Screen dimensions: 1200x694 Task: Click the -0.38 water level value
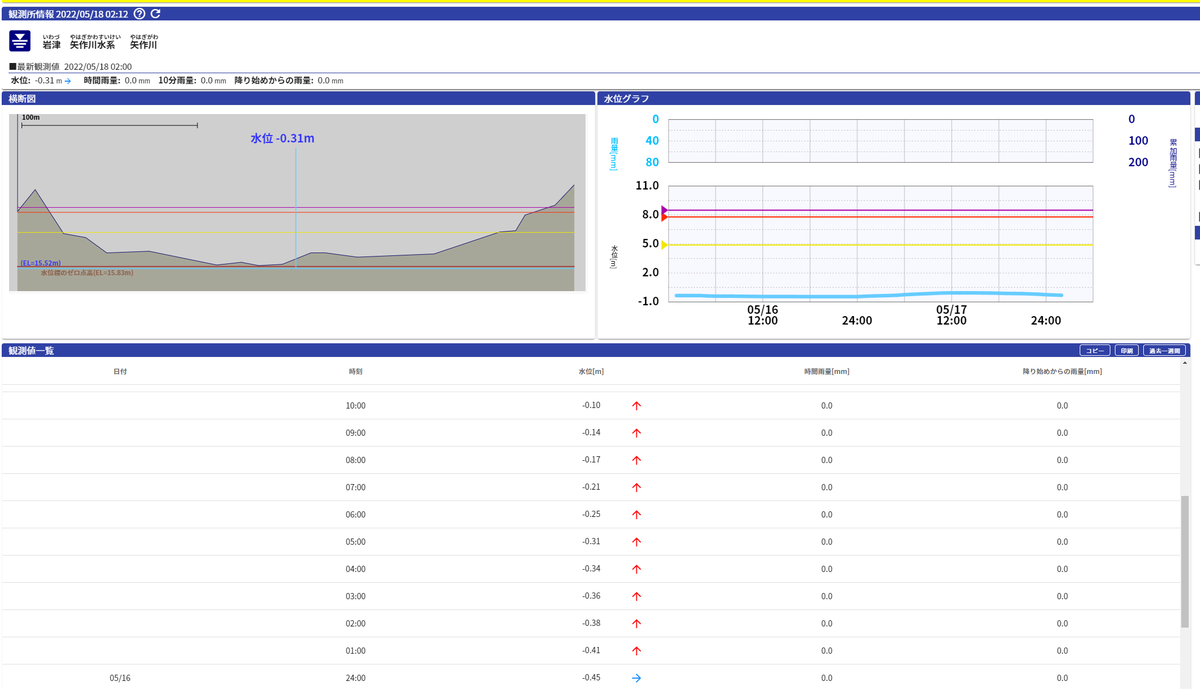[x=591, y=623]
